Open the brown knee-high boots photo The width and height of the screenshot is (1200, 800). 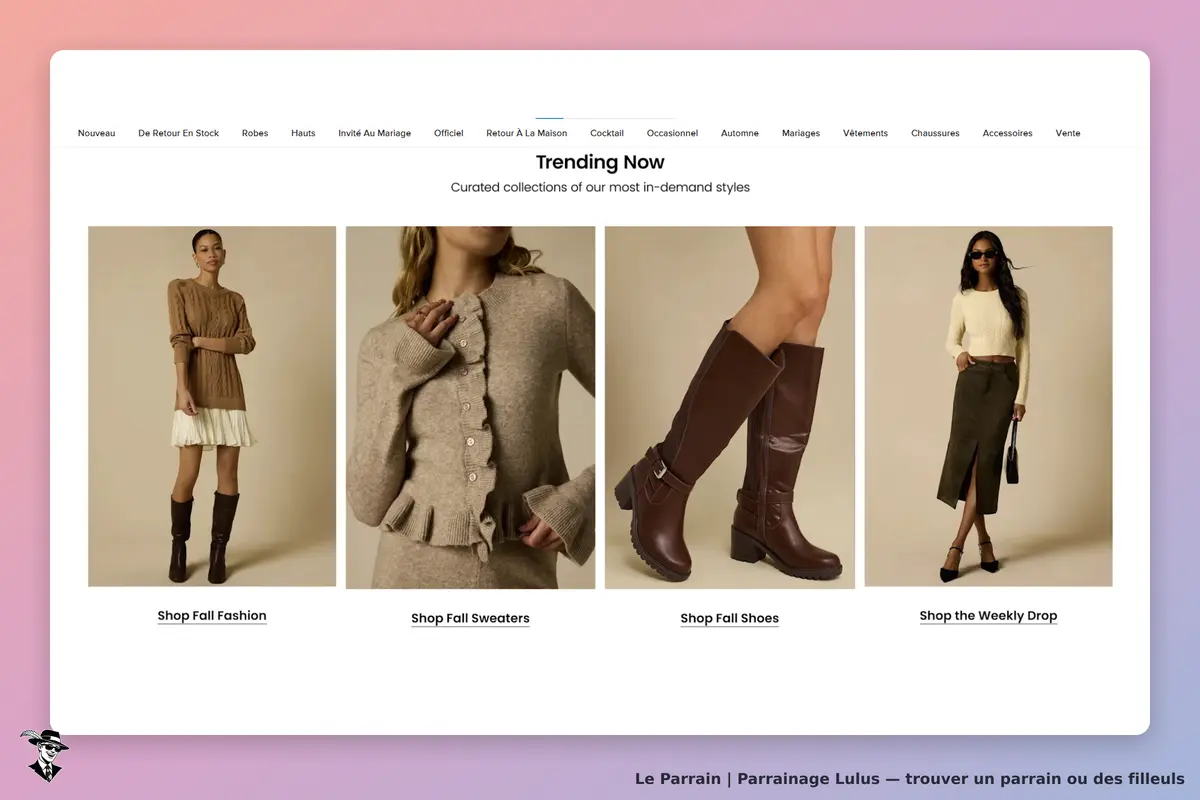[x=730, y=407]
